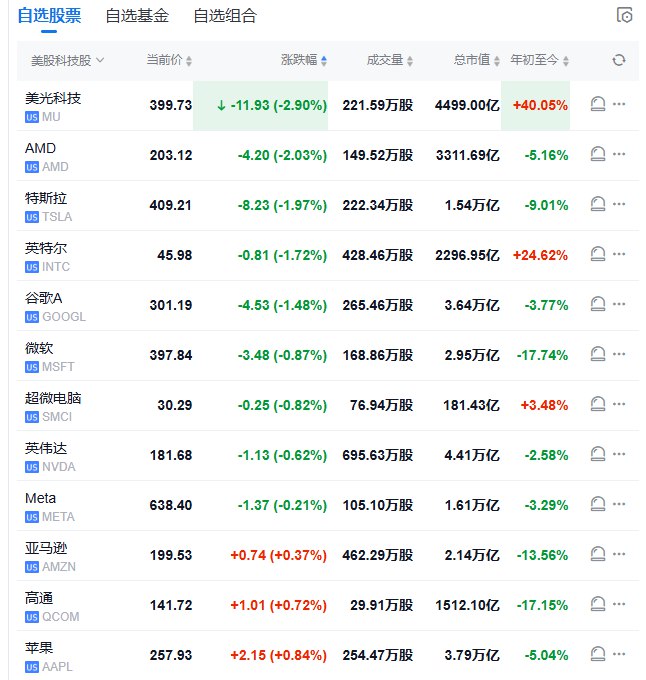Open more options for 苹果 AAPL
This screenshot has height=680, width=646.
pyautogui.click(x=619, y=654)
